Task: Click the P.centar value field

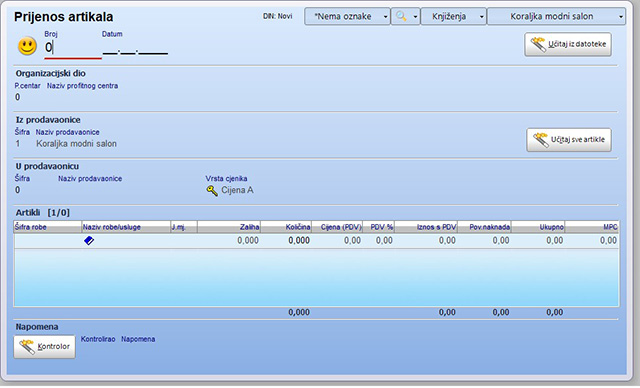Action: click(18, 97)
